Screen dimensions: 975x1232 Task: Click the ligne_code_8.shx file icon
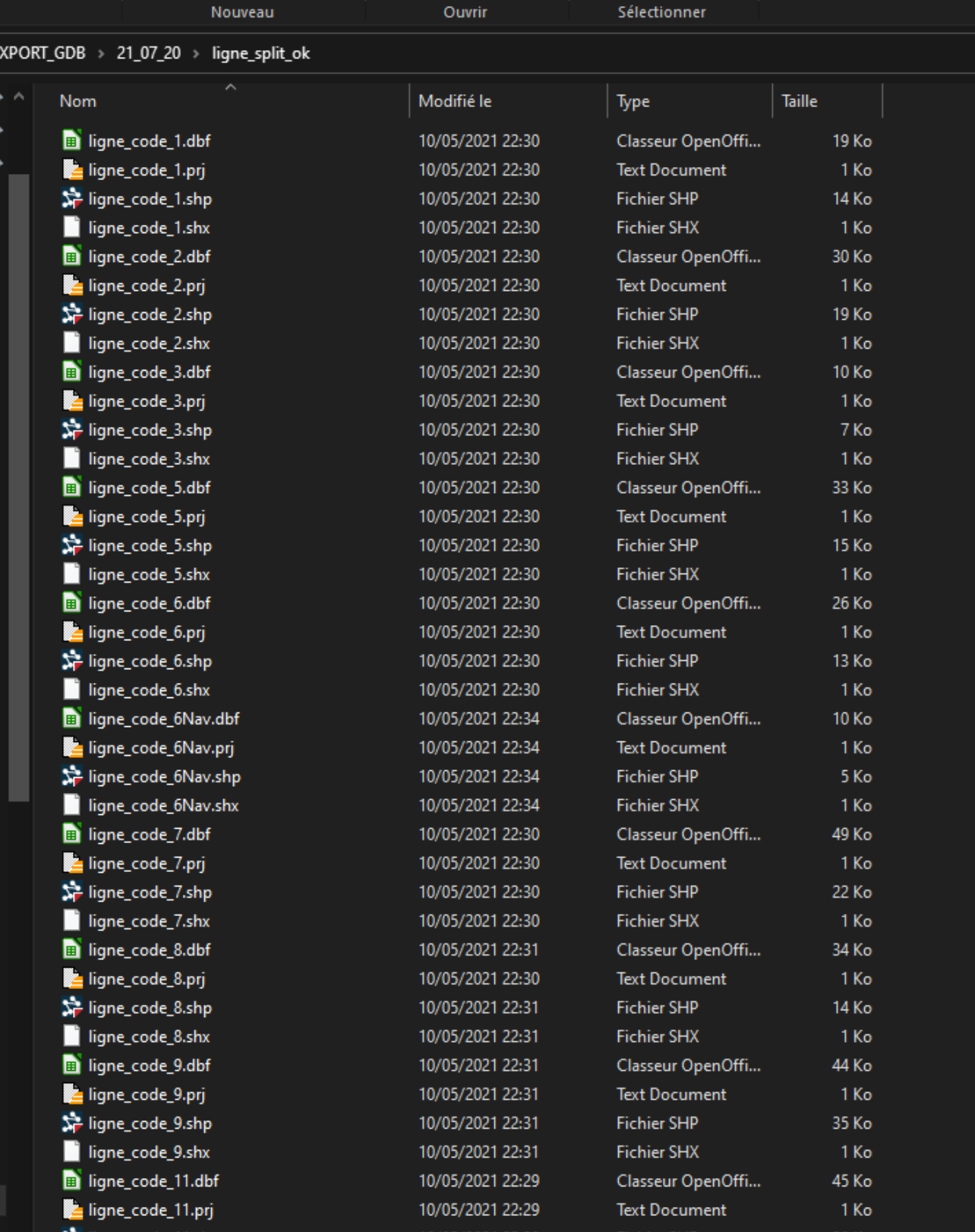tap(71, 1036)
